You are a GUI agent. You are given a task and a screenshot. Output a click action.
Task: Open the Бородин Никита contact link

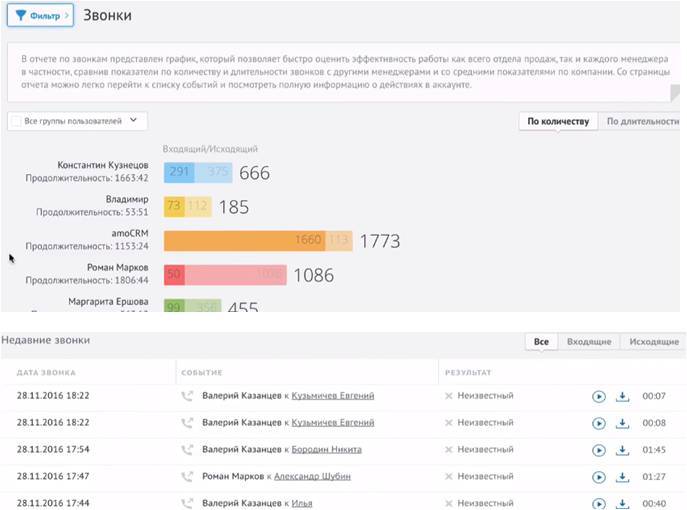coord(326,450)
